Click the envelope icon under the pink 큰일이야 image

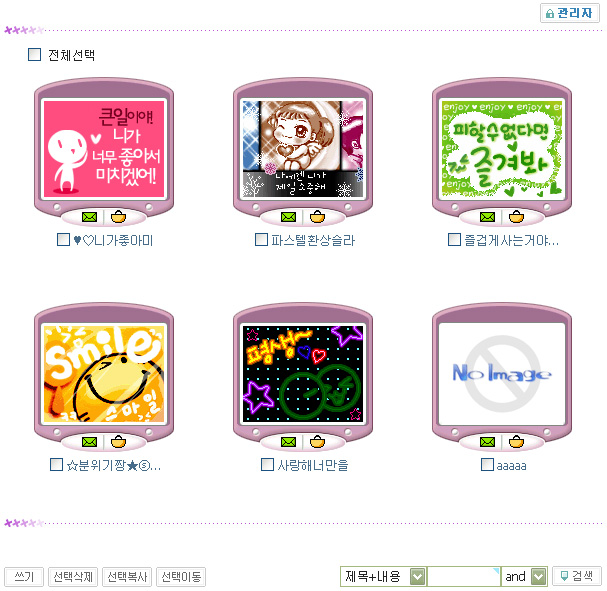(x=89, y=217)
